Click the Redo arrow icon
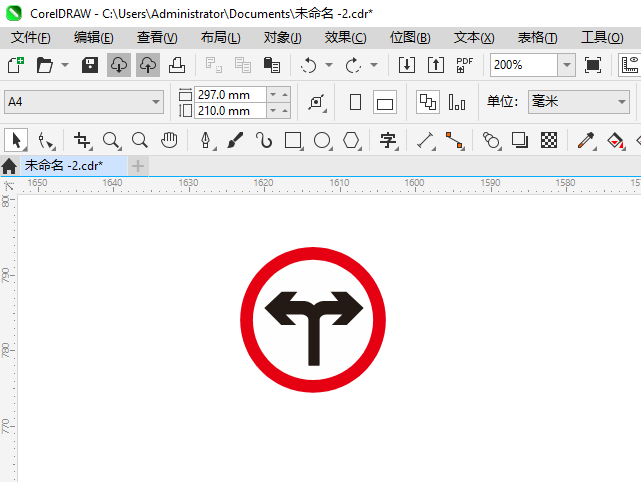 (353, 65)
